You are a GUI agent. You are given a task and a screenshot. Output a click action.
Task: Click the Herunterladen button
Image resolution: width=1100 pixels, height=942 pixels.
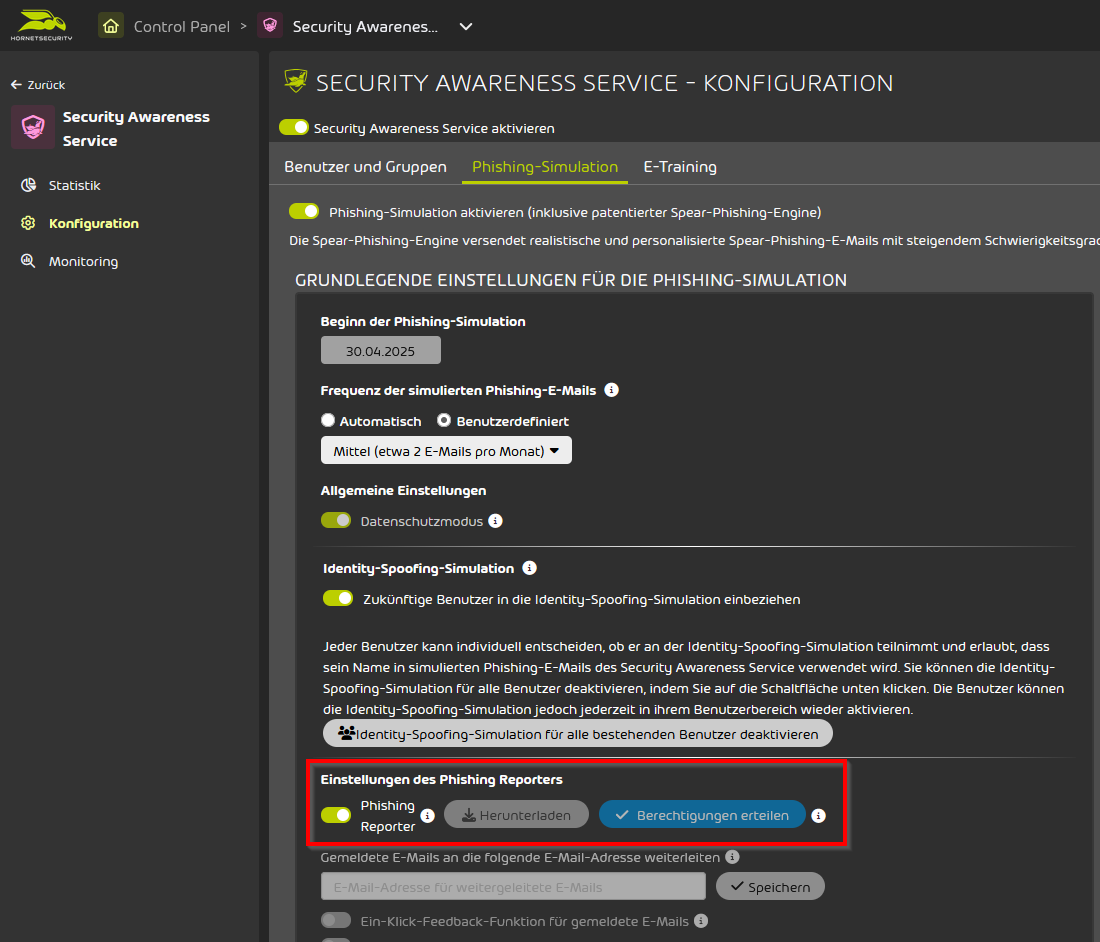pos(516,815)
